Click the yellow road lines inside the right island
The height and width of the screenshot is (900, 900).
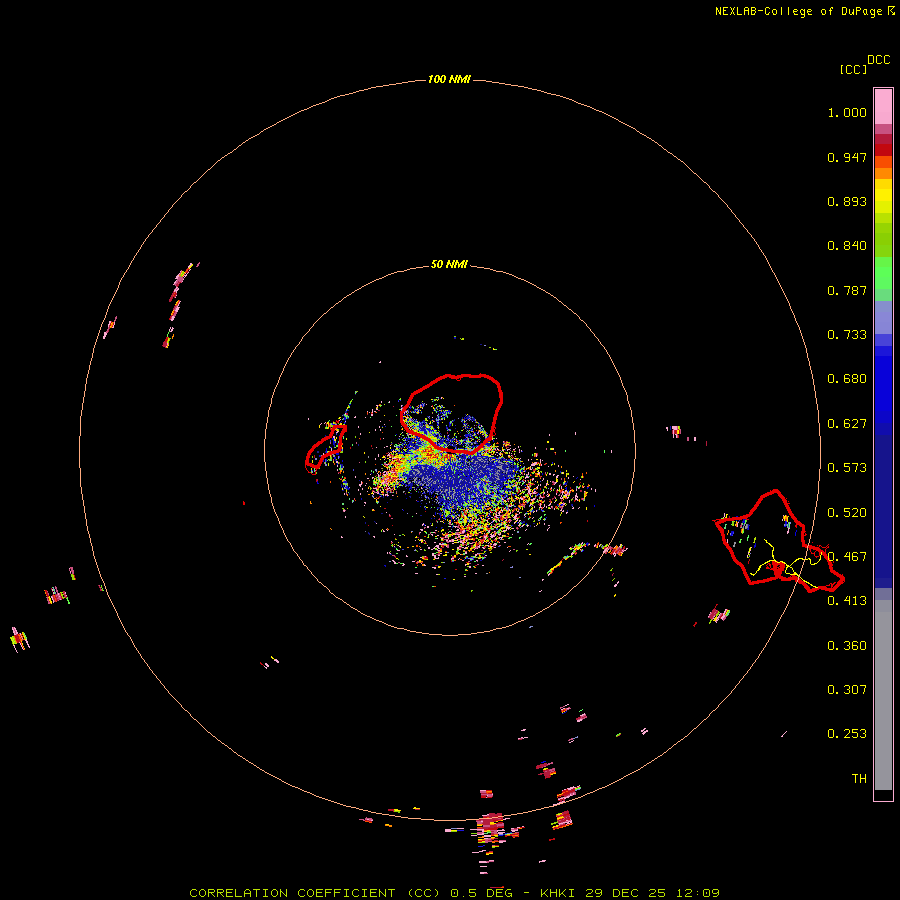click(786, 565)
